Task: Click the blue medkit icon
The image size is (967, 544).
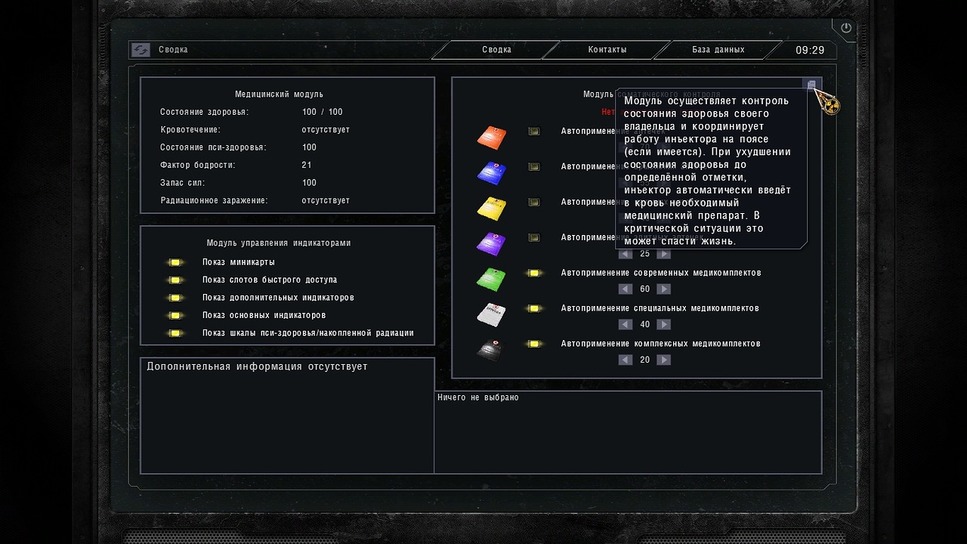Action: 492,173
